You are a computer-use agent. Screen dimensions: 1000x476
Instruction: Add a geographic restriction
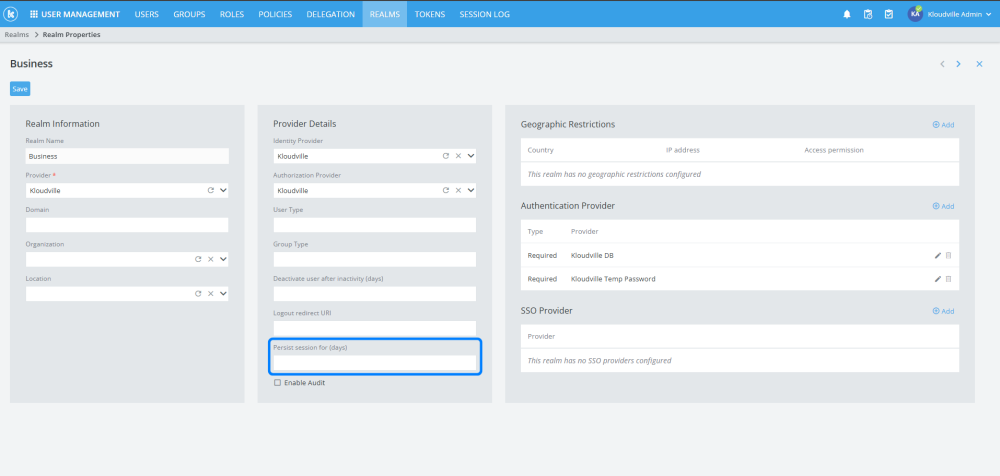click(943, 125)
